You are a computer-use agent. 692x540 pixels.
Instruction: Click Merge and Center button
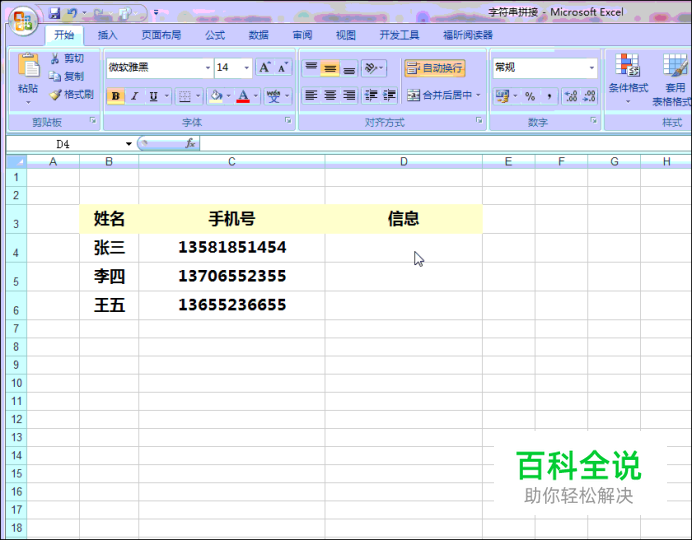tap(439, 95)
